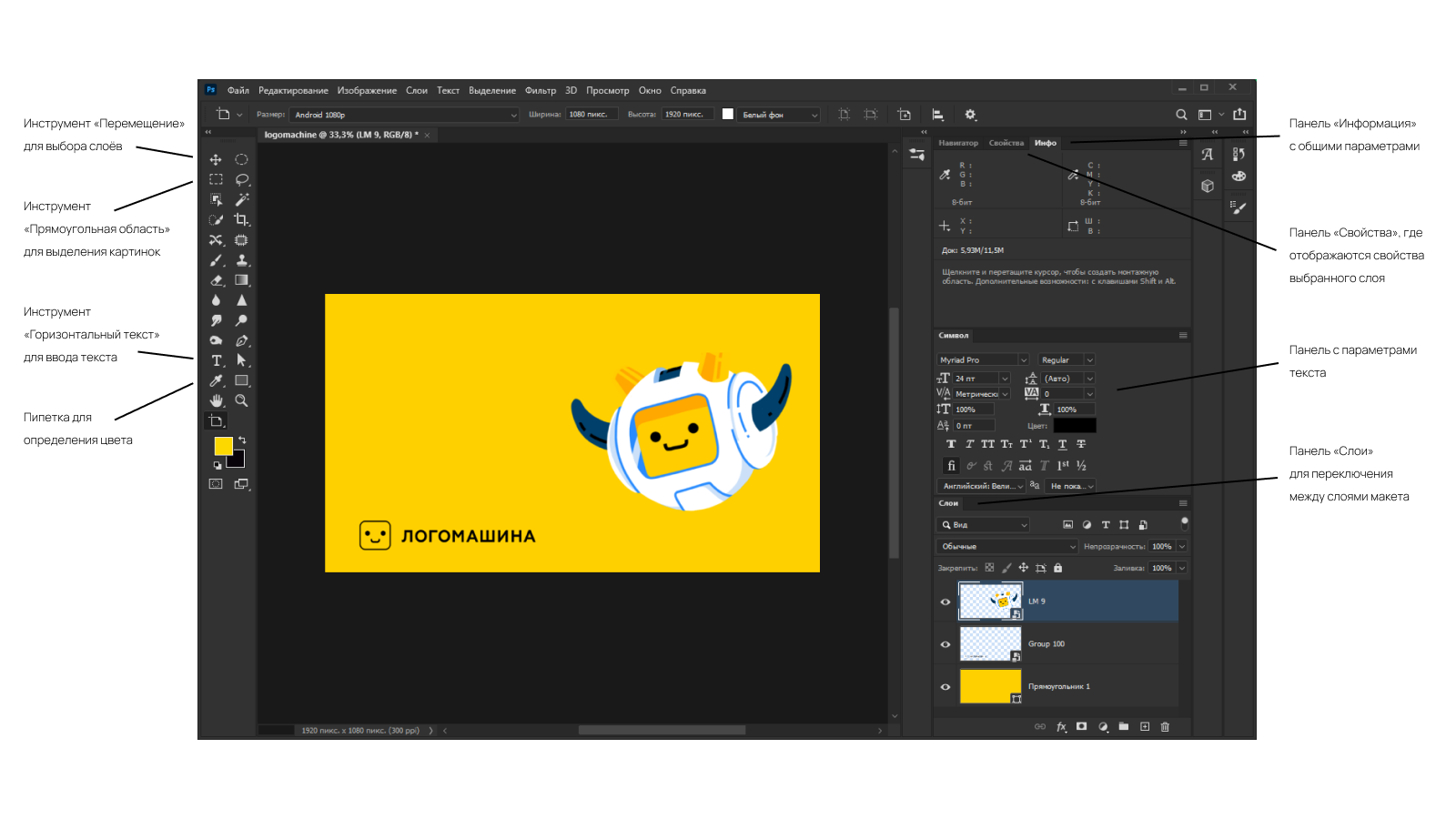
Task: Open the Обычные blend mode dropdown
Action: [x=1007, y=547]
